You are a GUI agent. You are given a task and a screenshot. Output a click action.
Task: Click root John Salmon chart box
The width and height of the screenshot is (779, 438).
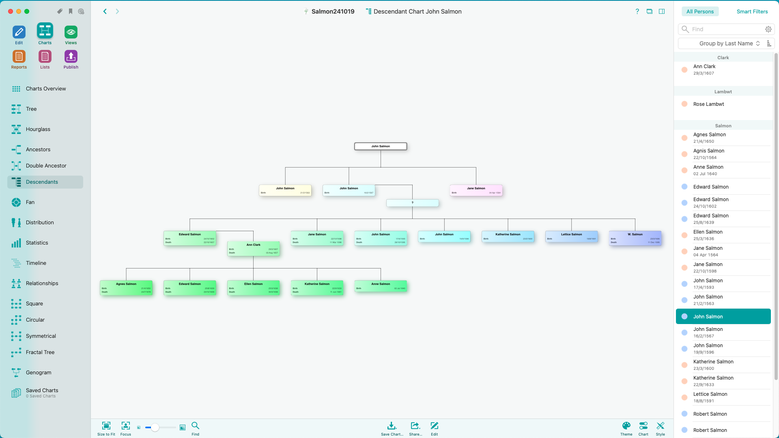click(x=381, y=146)
